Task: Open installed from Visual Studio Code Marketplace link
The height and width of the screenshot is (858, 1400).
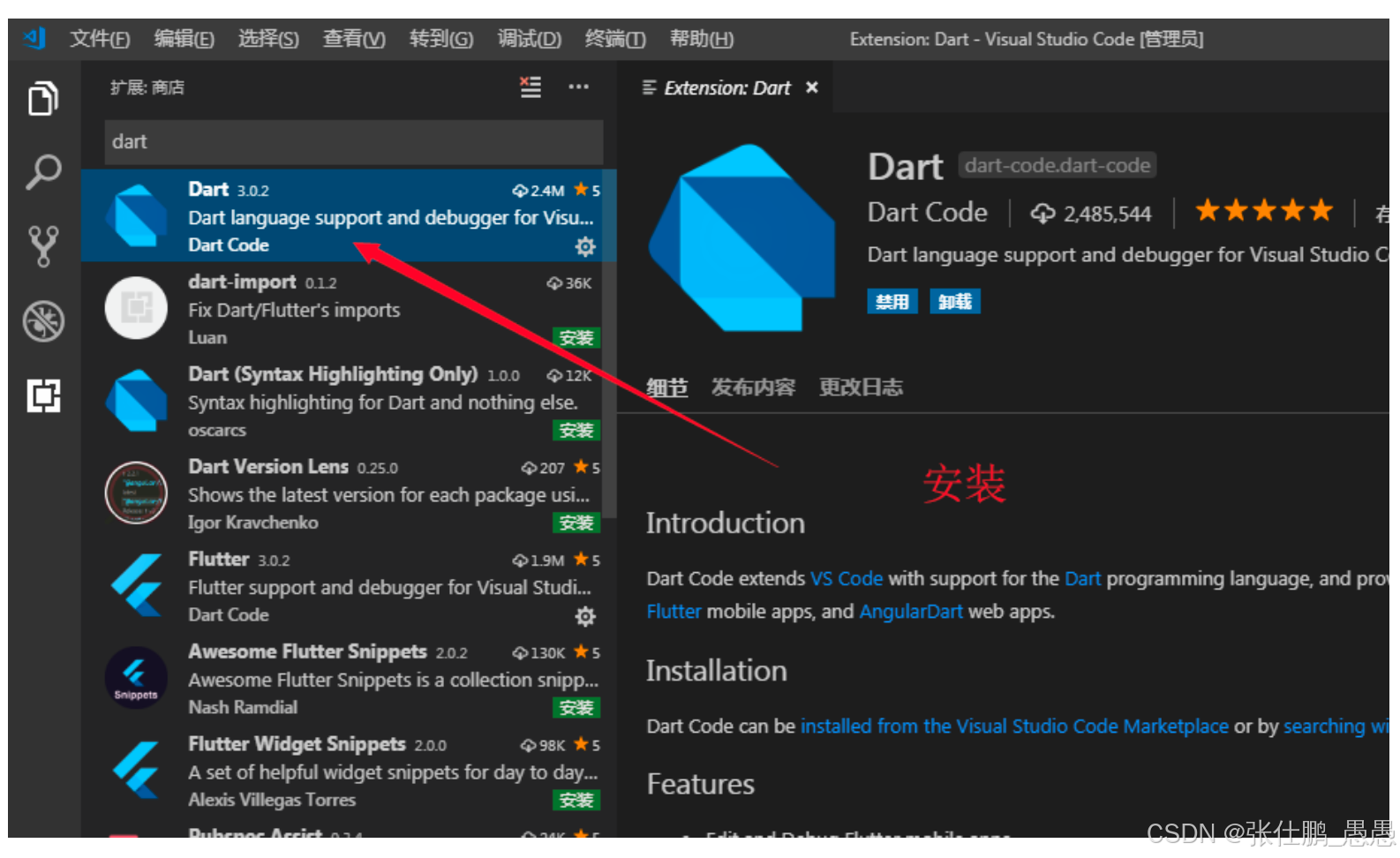Action: [1014, 726]
